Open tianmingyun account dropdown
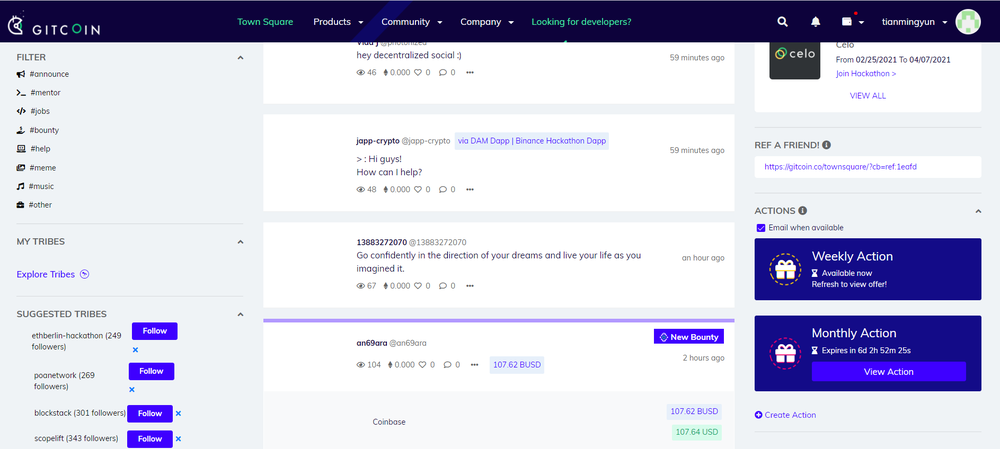 point(915,22)
